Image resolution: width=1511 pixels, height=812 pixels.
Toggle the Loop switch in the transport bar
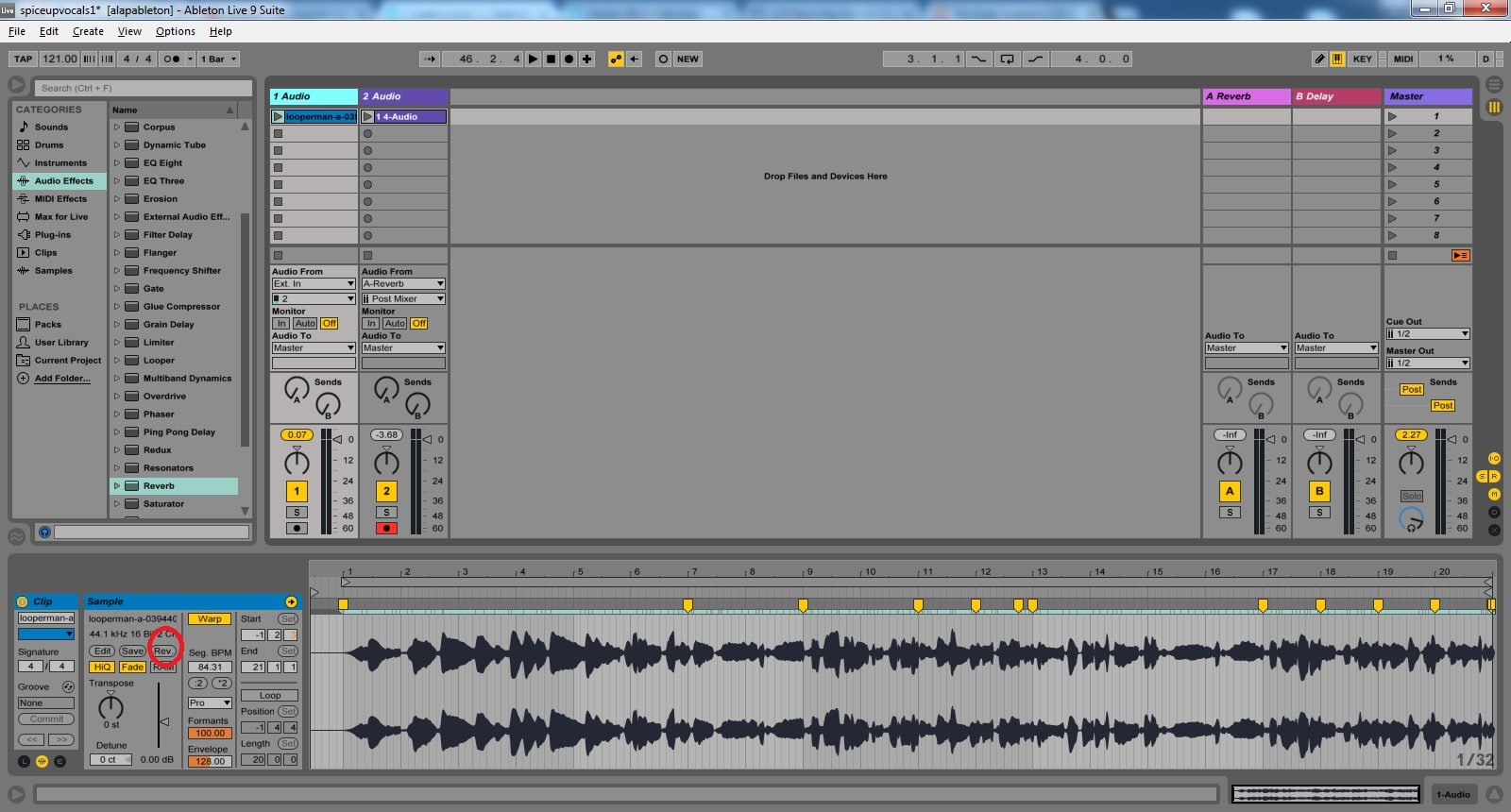point(1008,59)
